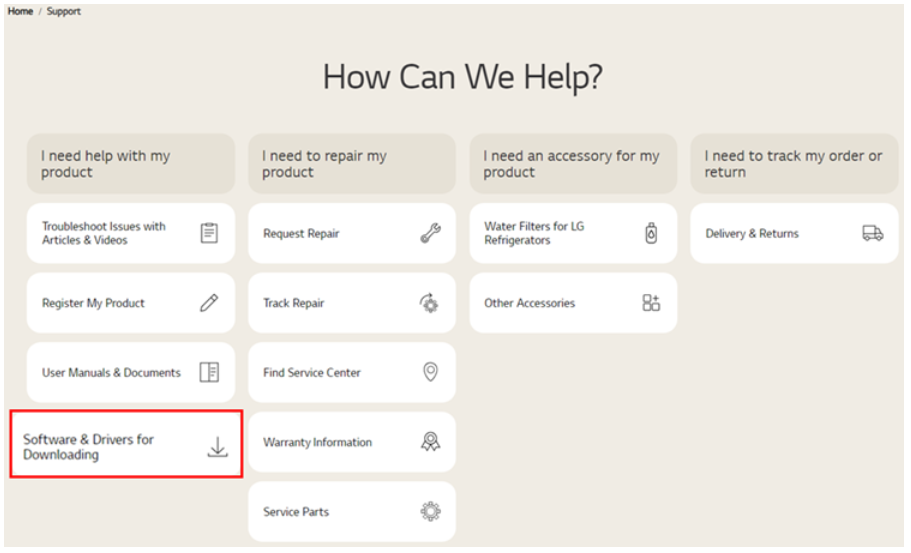Select 'I need to track my order or return' header
911x553 pixels.
point(794,164)
